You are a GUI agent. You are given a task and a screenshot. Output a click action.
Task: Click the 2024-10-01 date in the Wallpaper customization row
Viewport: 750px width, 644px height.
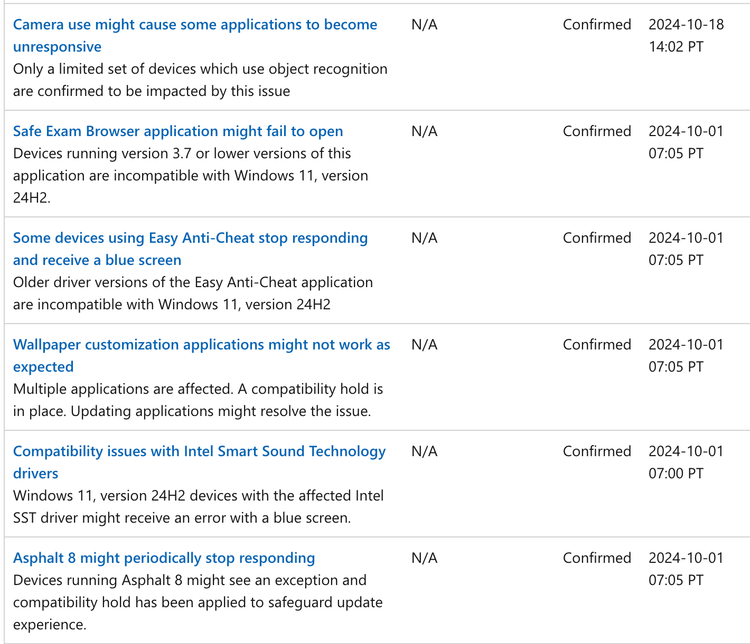tap(686, 355)
